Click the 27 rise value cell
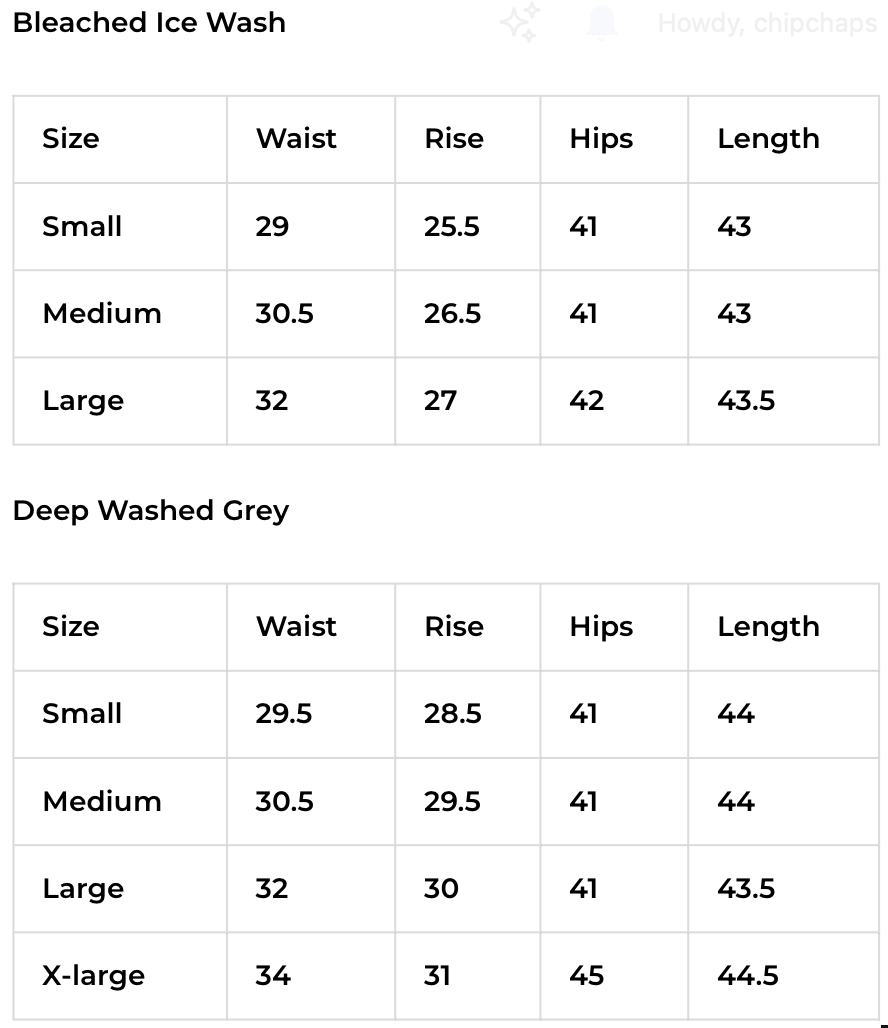The width and height of the screenshot is (888, 1028). pyautogui.click(x=441, y=401)
